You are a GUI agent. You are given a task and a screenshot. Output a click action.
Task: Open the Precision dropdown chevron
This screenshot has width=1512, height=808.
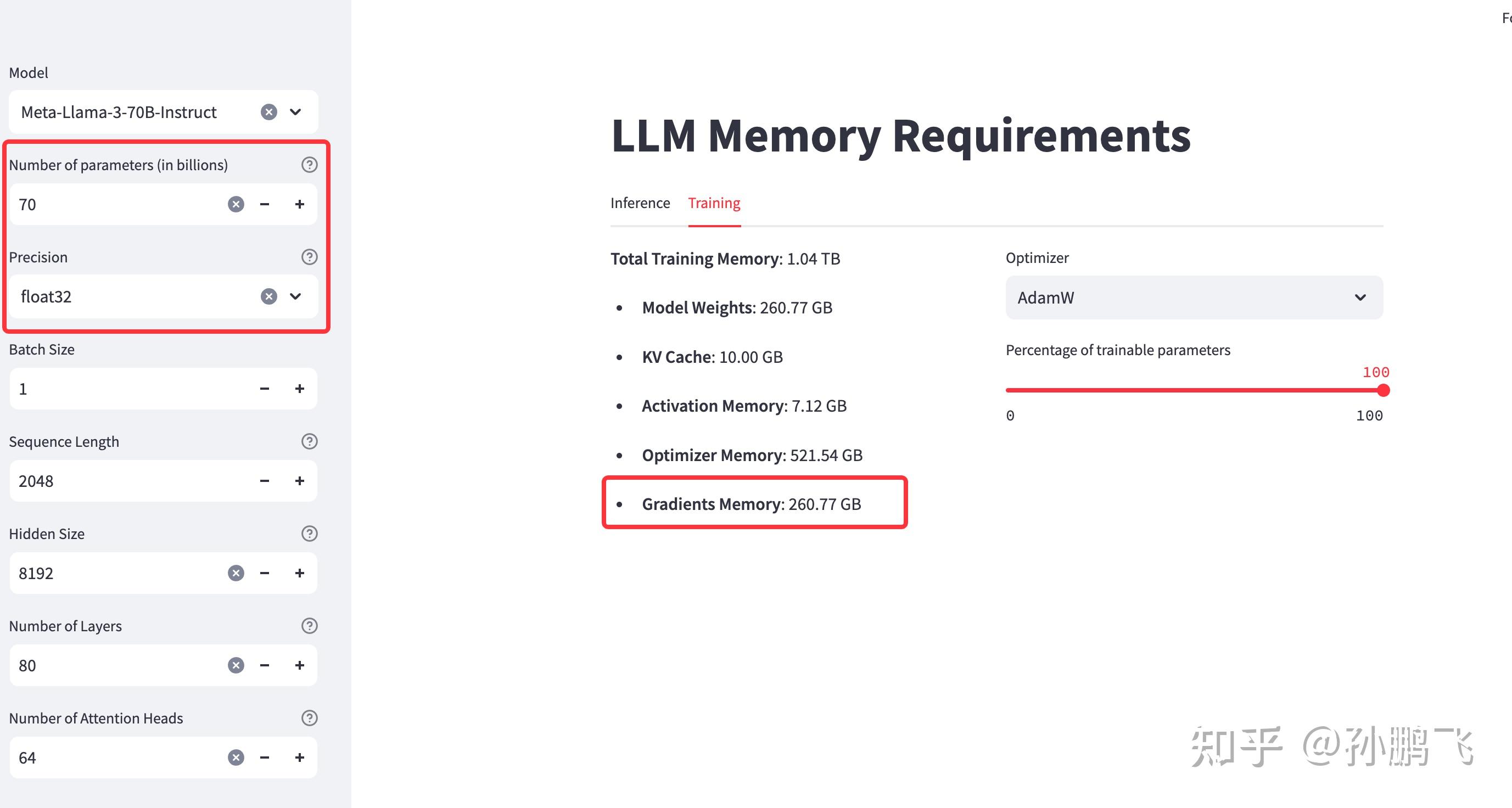296,296
